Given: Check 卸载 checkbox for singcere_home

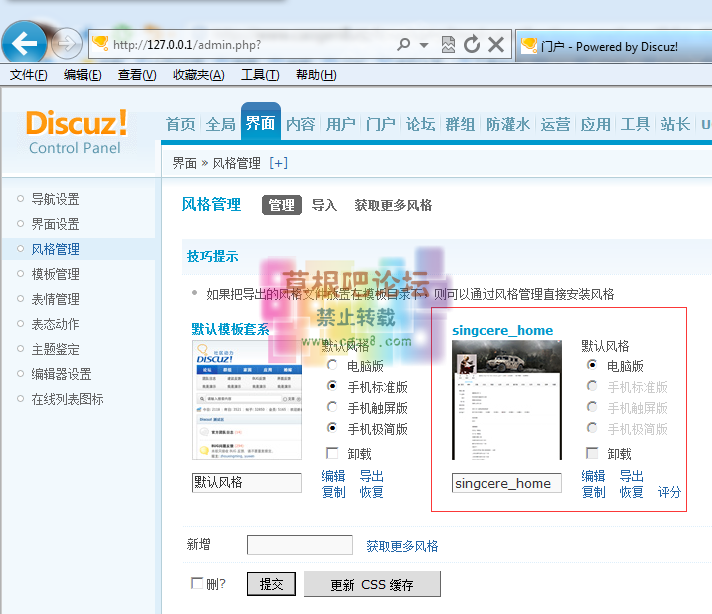Looking at the screenshot, I should point(592,453).
